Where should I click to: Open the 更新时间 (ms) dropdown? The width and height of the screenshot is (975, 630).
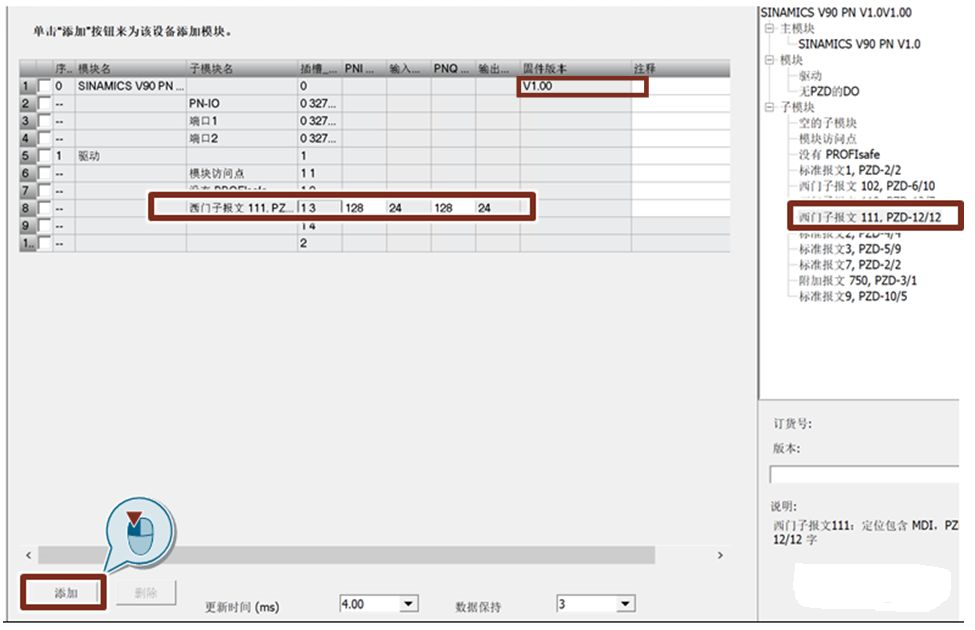coord(409,604)
